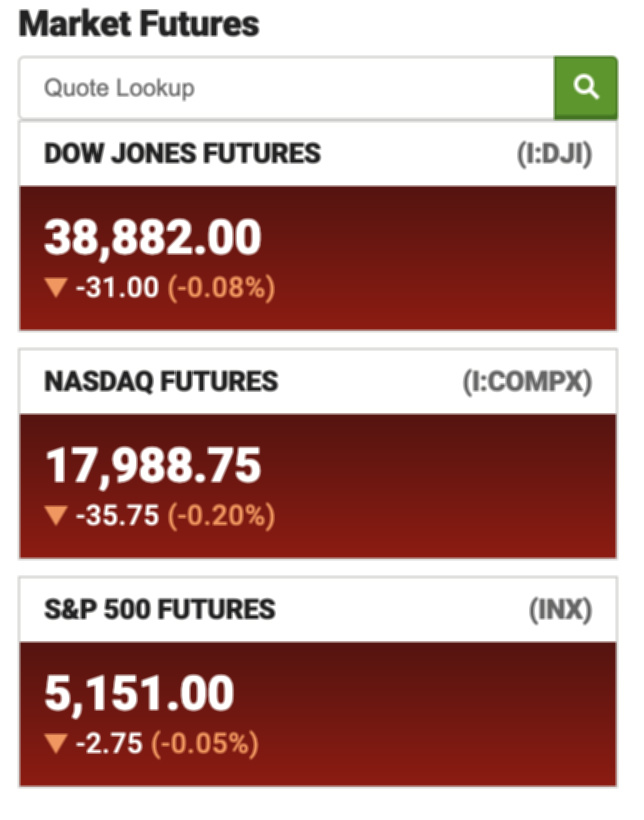Click the (-0.20%) Nasdaq percent change
The width and height of the screenshot is (644, 820).
click(221, 516)
